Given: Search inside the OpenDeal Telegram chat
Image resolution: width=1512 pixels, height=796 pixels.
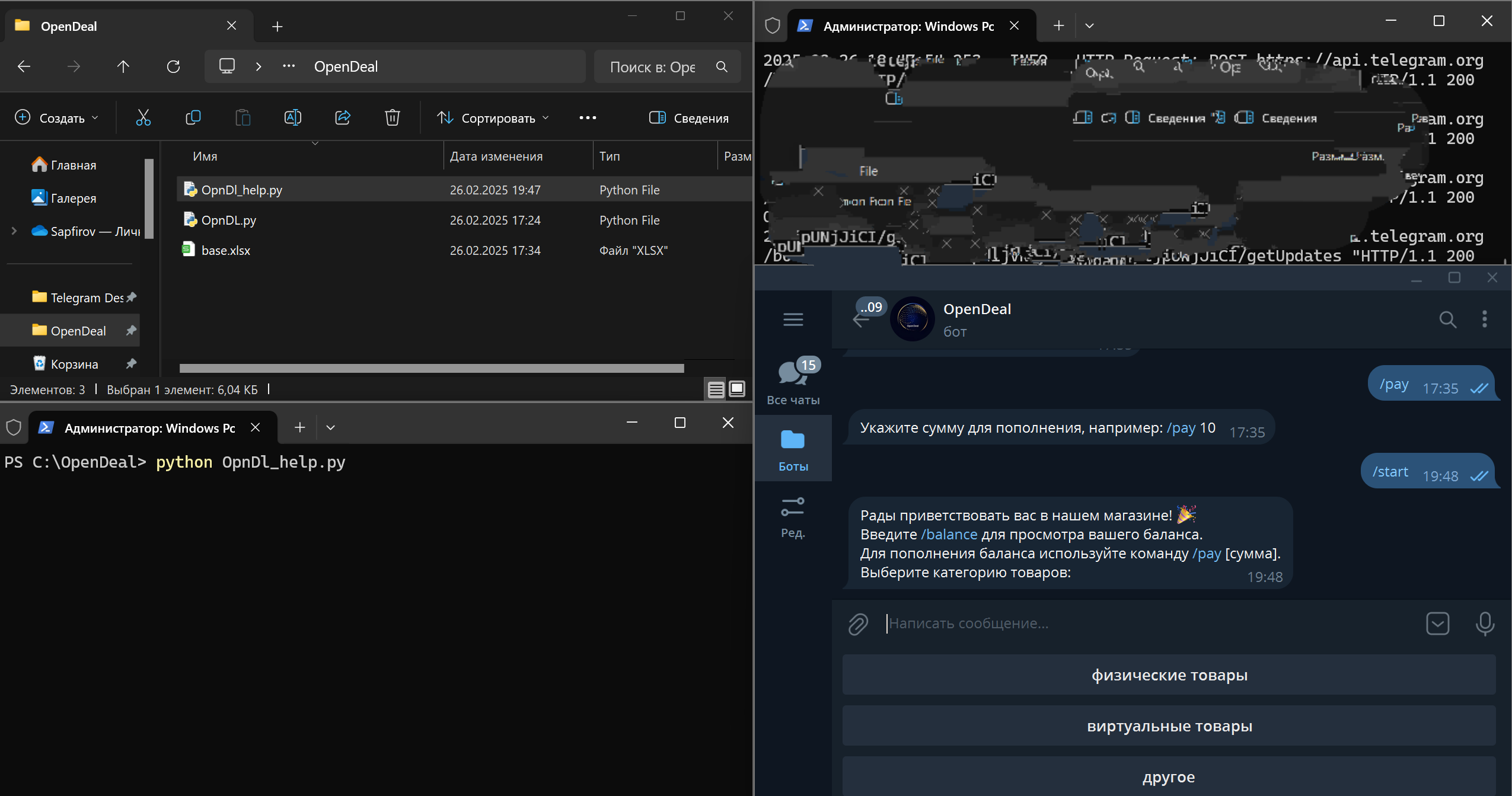Looking at the screenshot, I should [x=1448, y=319].
